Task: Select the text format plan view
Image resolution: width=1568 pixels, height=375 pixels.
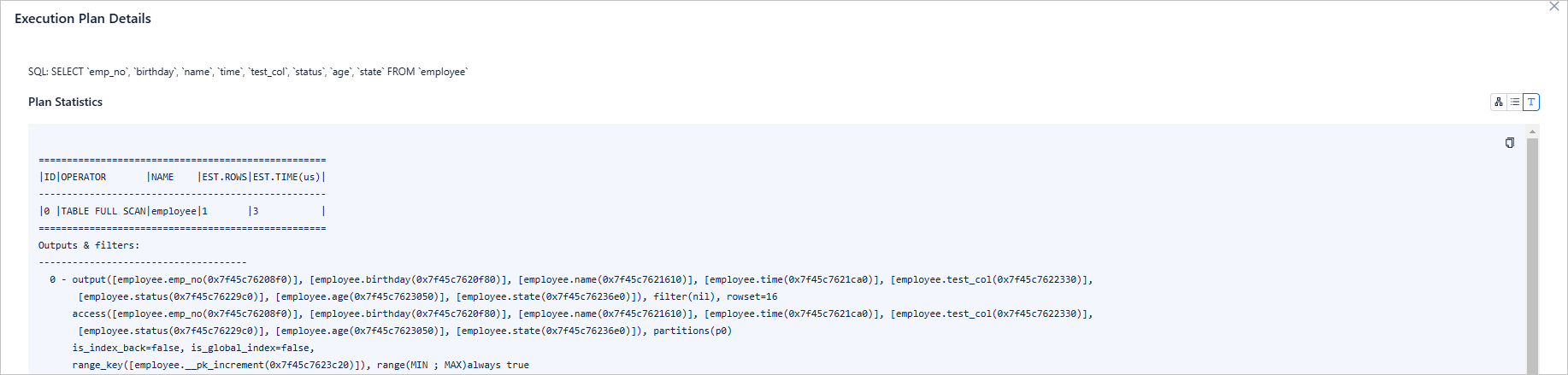Action: click(x=1531, y=103)
